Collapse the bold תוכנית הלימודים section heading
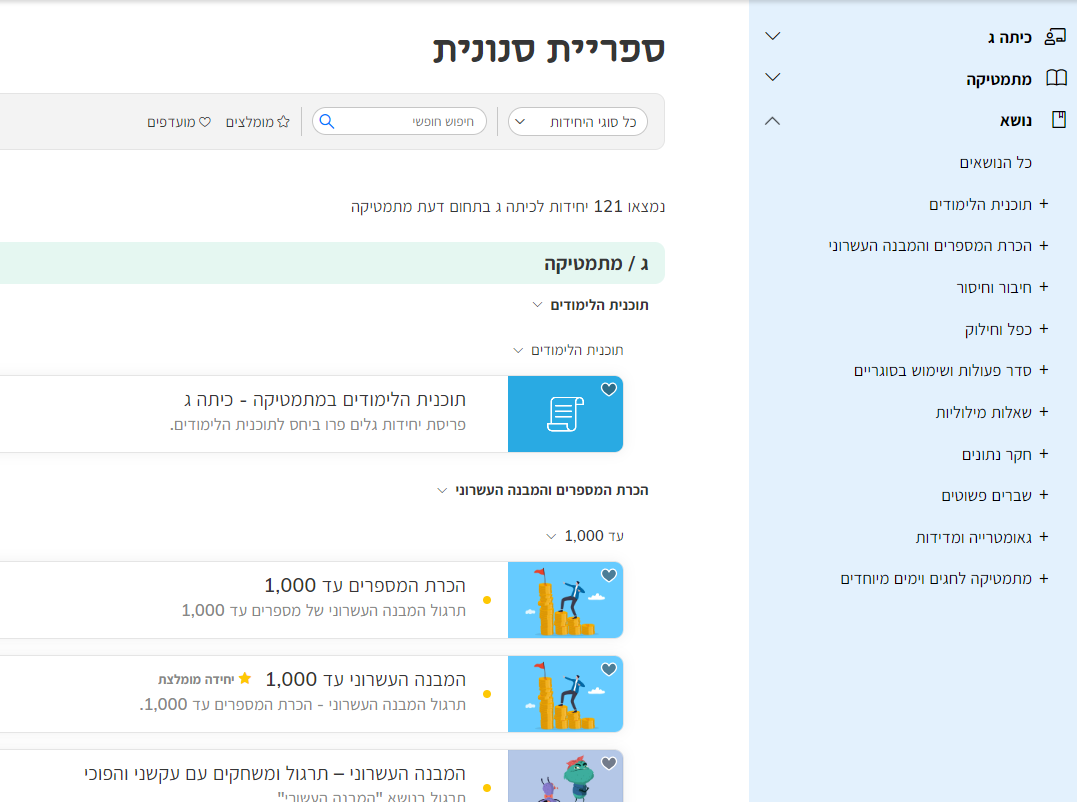This screenshot has width=1077, height=802. (x=599, y=305)
